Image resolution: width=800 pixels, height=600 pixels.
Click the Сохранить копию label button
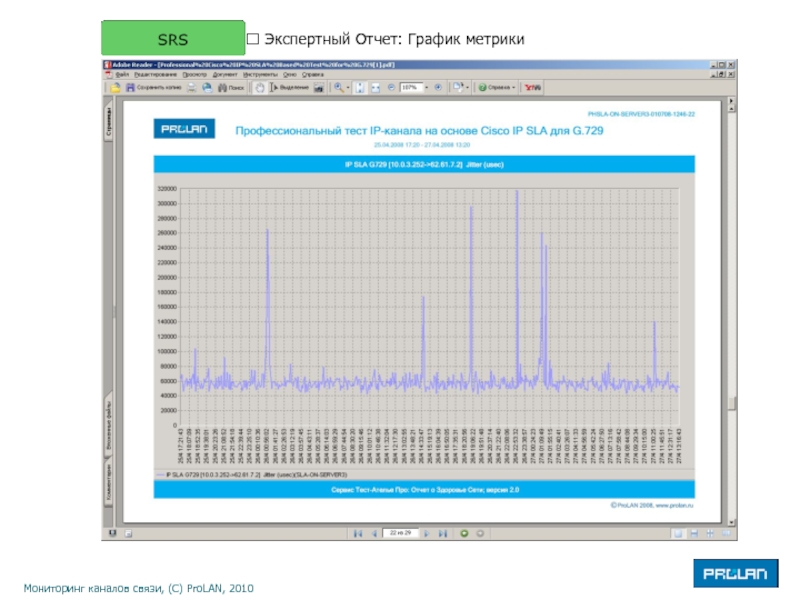pyautogui.click(x=159, y=88)
